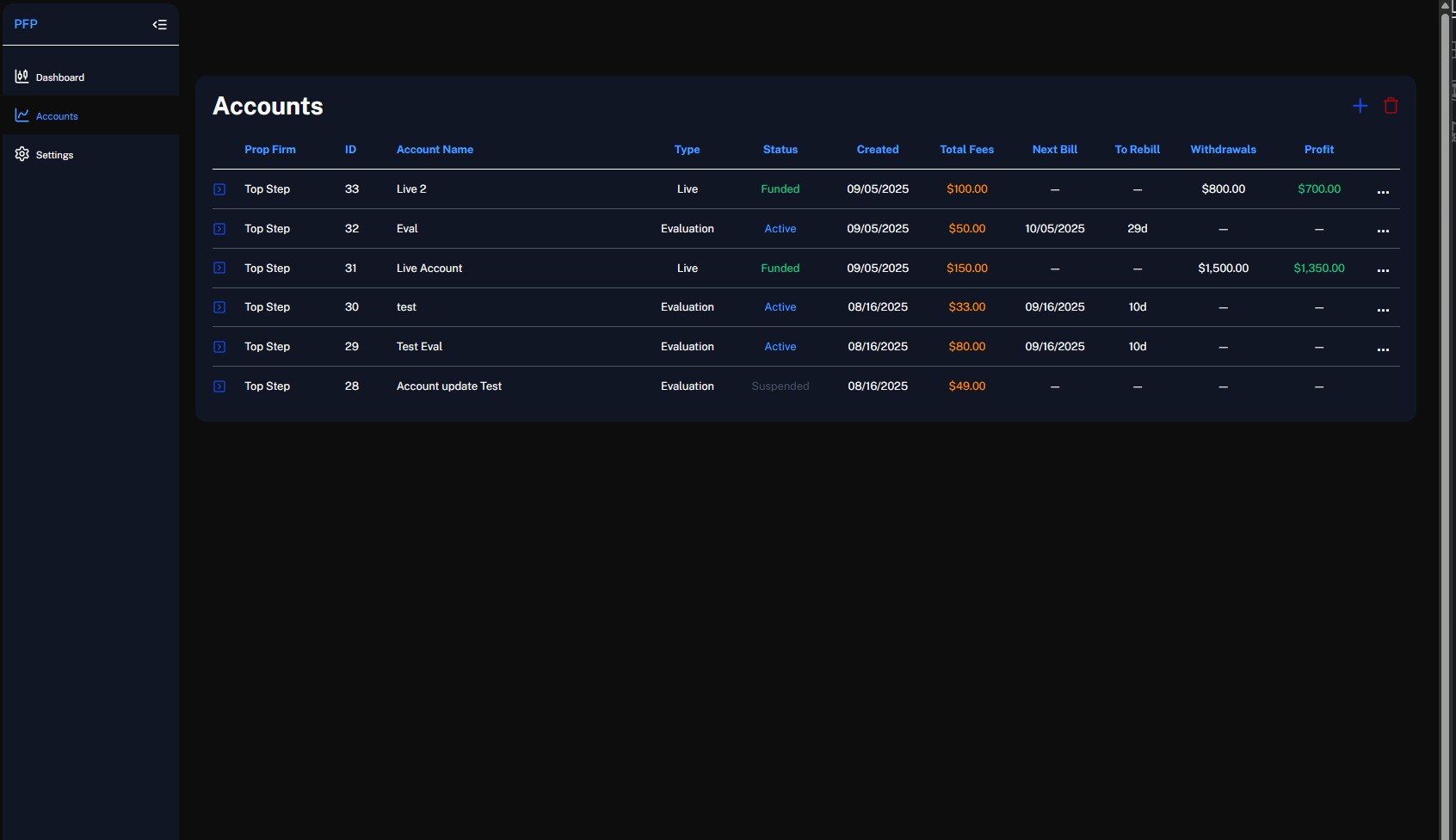Screen dimensions: 1456x840
Task: Open the three-dot menu for Test Eval row
Action: [x=1383, y=349]
